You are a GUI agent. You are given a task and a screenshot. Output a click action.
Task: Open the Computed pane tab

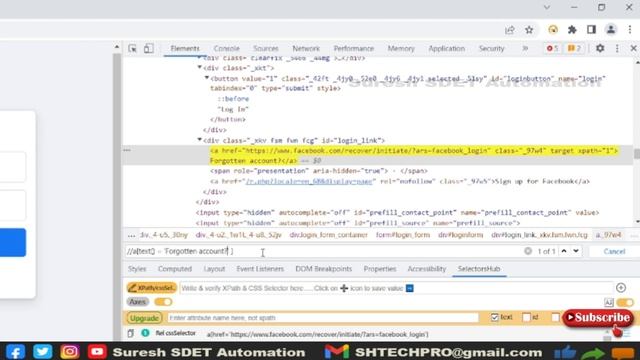pos(175,269)
